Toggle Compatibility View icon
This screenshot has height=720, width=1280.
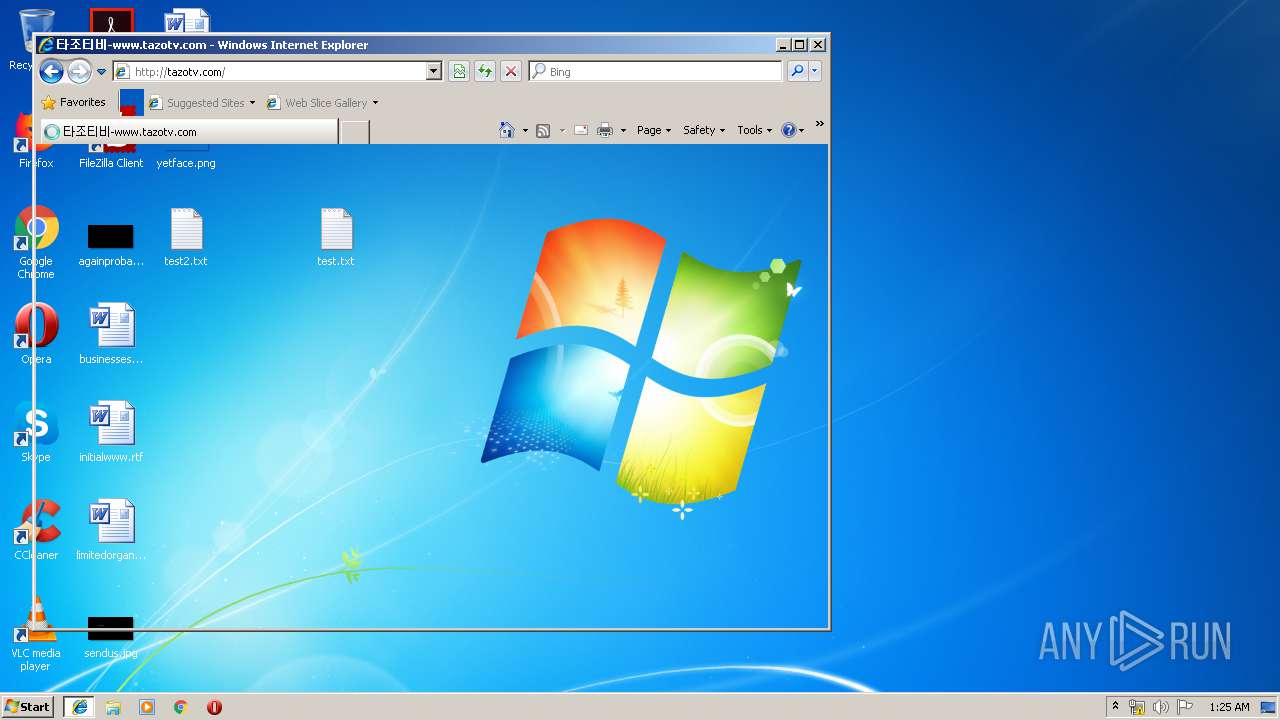(459, 71)
